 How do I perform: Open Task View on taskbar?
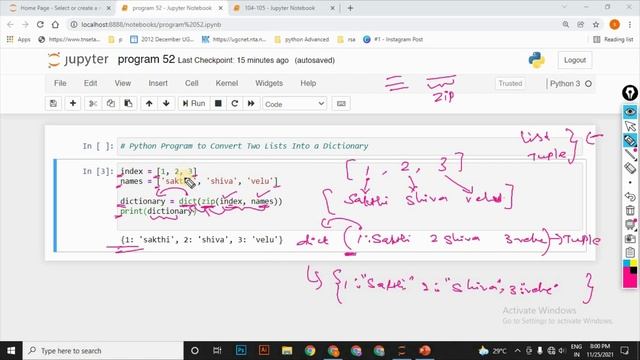tap(218, 351)
